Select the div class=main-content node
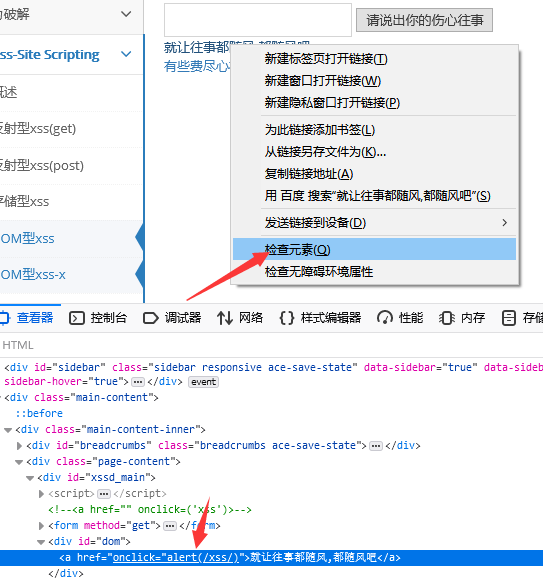Screen dimensions: 543x578 (x=81, y=398)
